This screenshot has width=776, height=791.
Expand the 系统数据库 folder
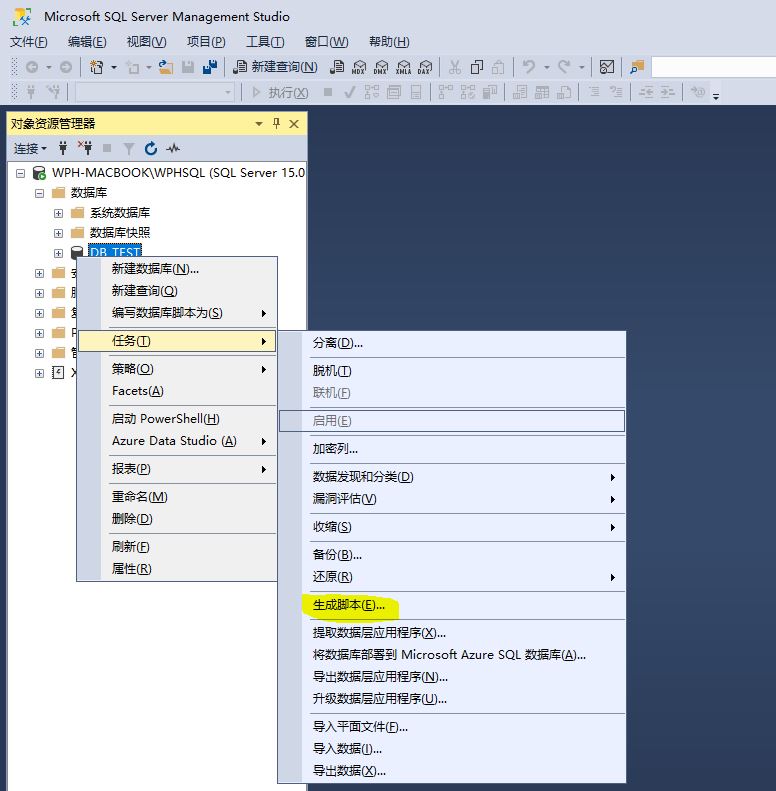coord(59,213)
